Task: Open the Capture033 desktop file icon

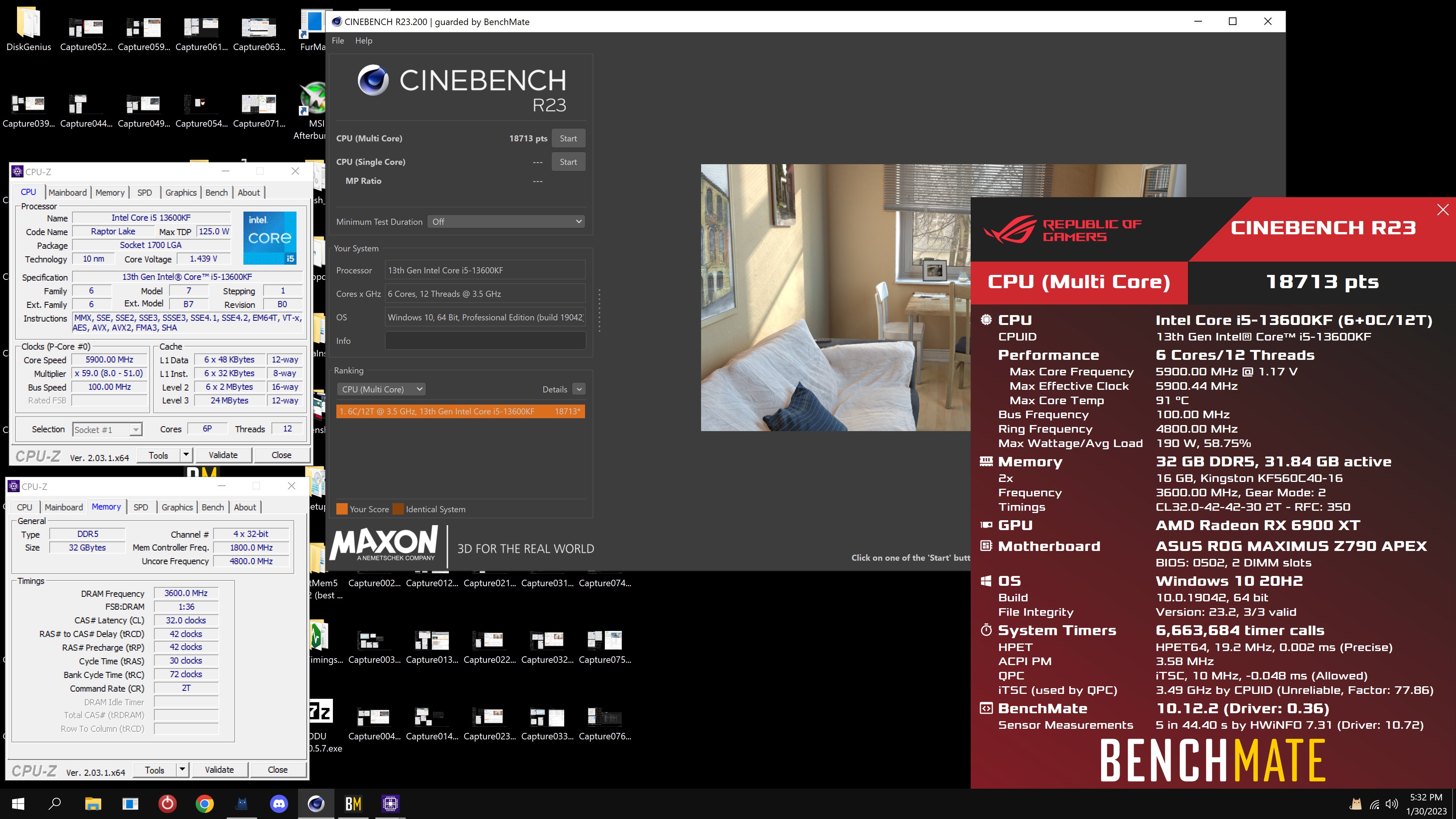Action: click(547, 723)
